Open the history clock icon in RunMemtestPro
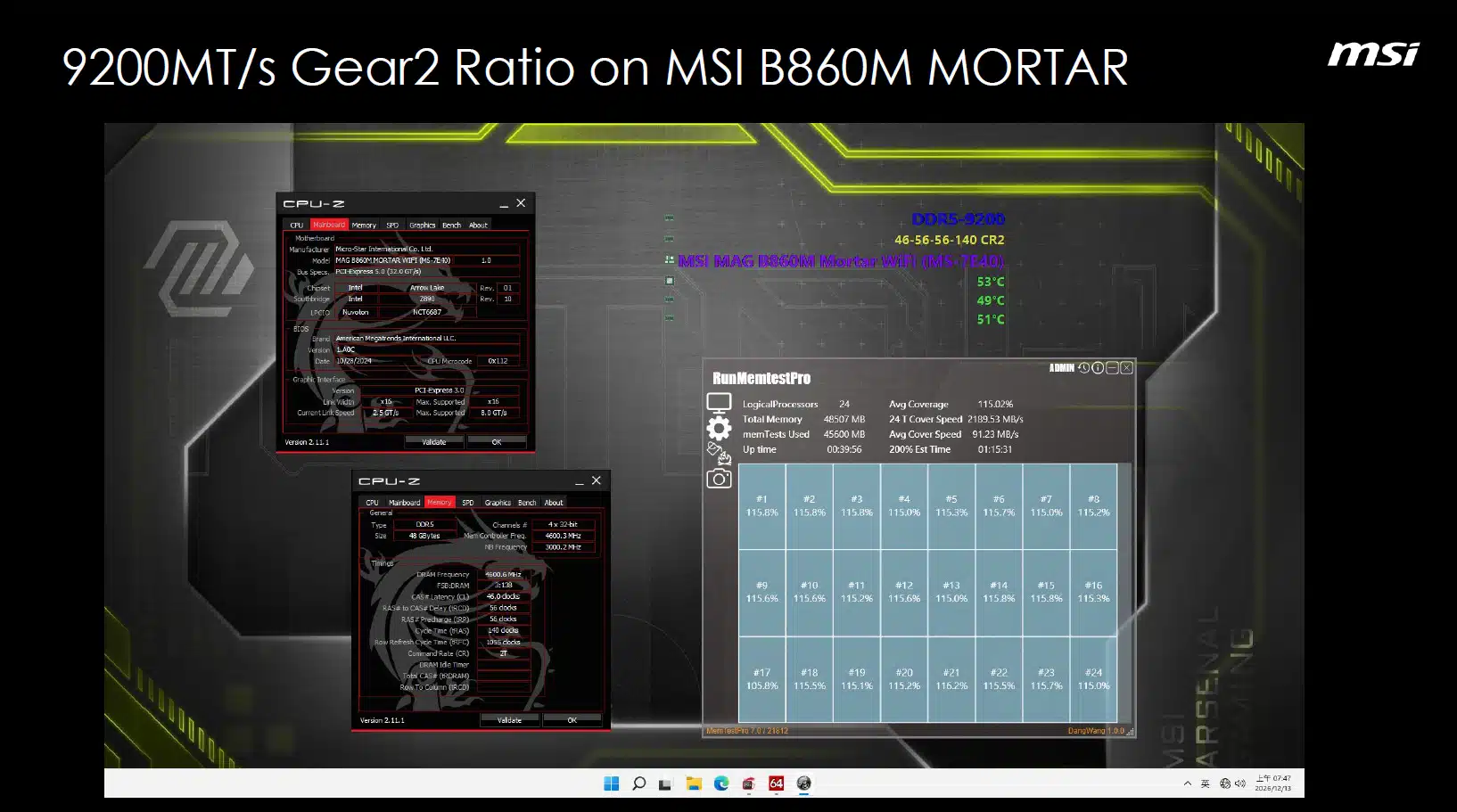The height and width of the screenshot is (812, 1457). click(x=1083, y=368)
